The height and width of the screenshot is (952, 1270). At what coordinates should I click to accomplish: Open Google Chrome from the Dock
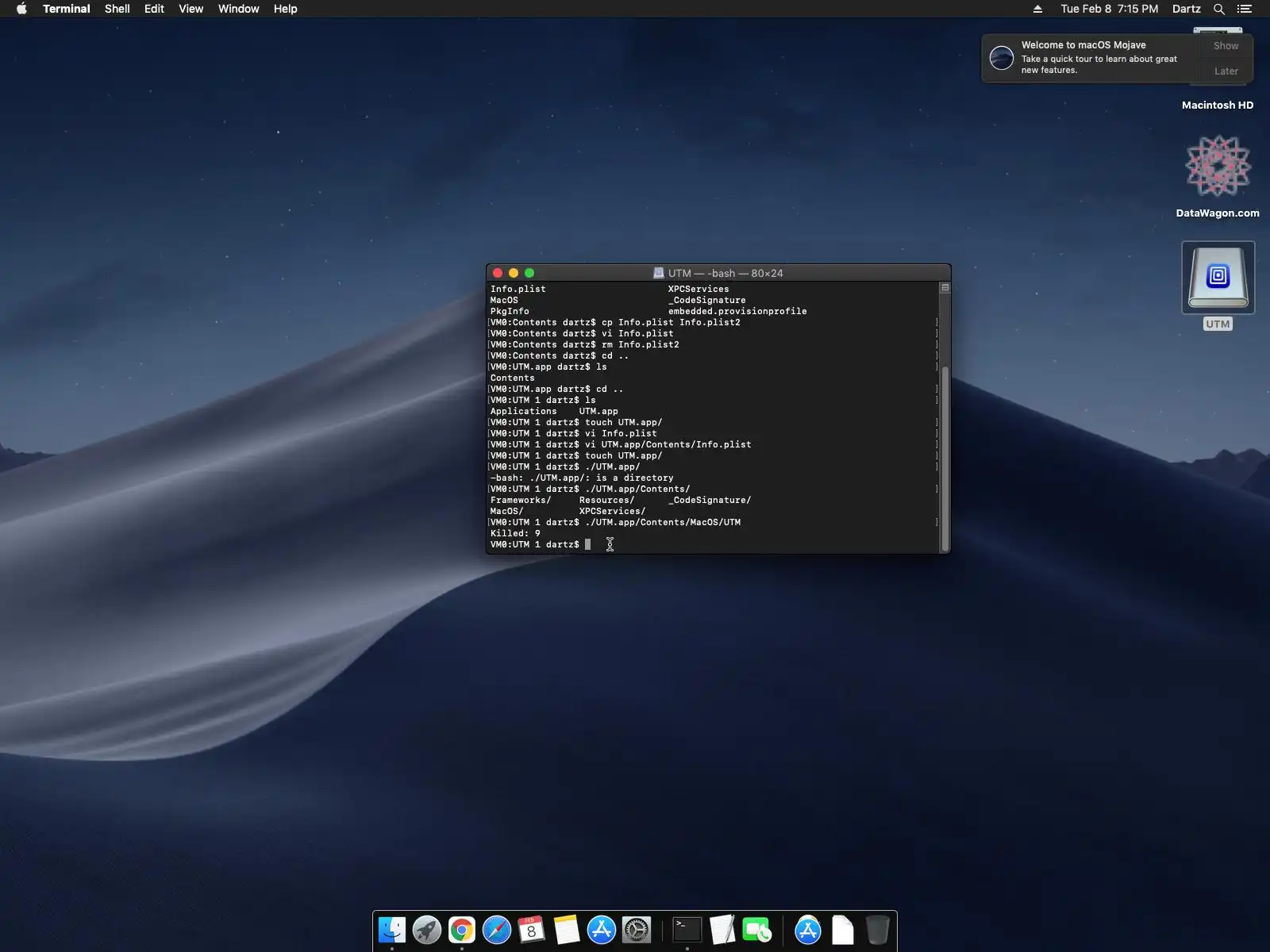click(x=462, y=930)
